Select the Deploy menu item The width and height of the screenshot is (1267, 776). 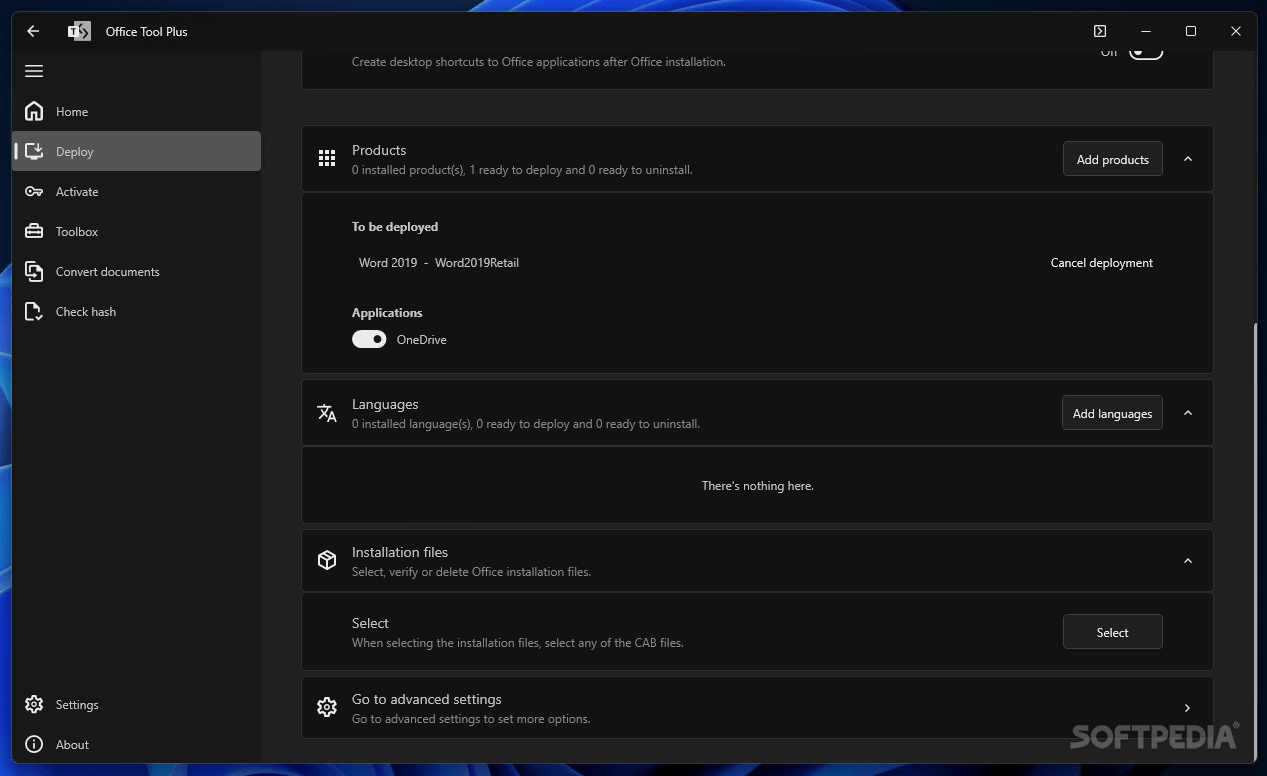click(x=136, y=151)
